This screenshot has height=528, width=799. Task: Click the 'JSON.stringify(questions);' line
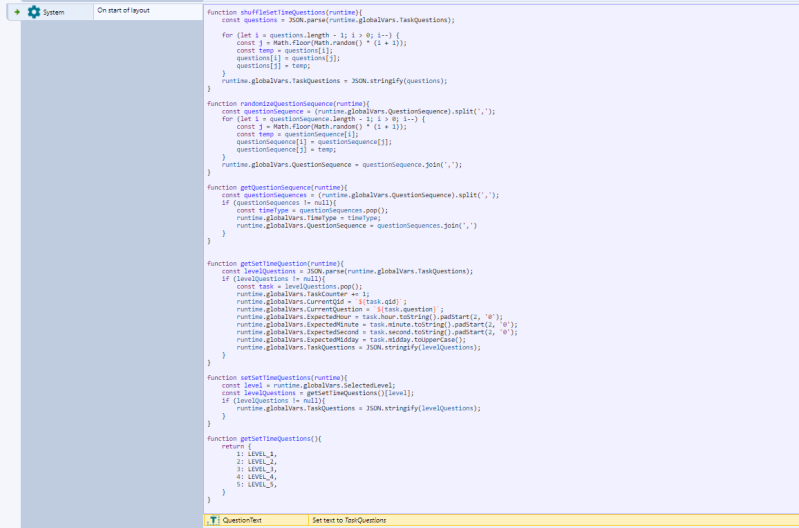tap(334, 81)
